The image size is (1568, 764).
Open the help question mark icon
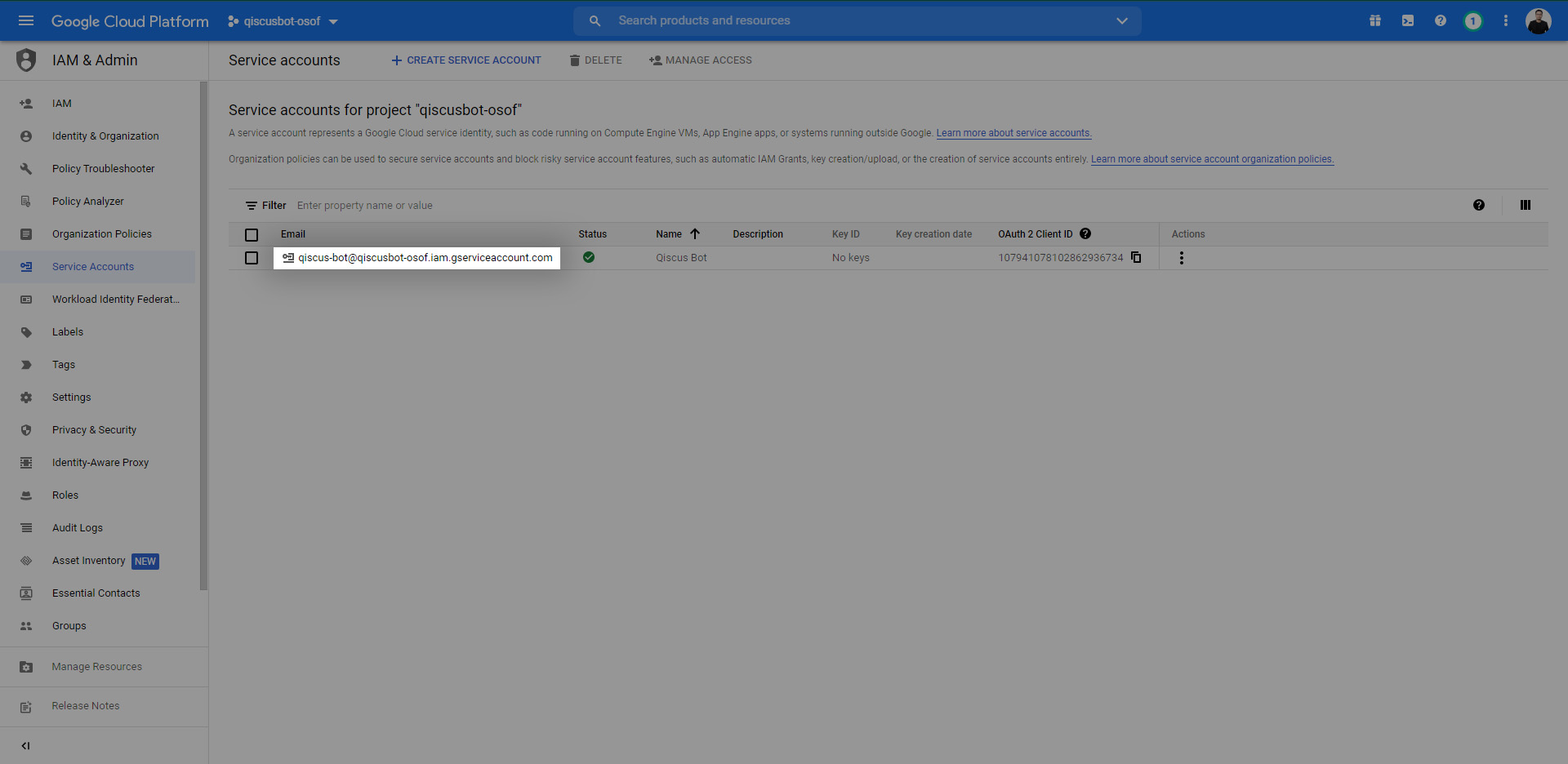click(x=1440, y=20)
